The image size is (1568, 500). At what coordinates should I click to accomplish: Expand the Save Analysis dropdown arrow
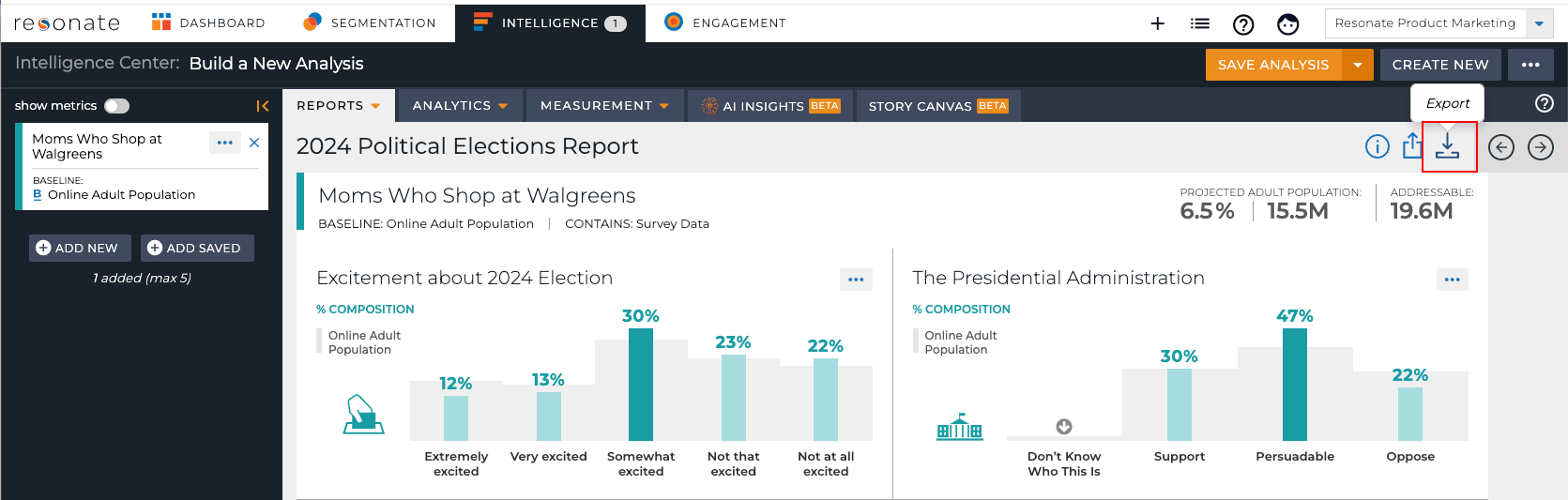coord(1358,65)
